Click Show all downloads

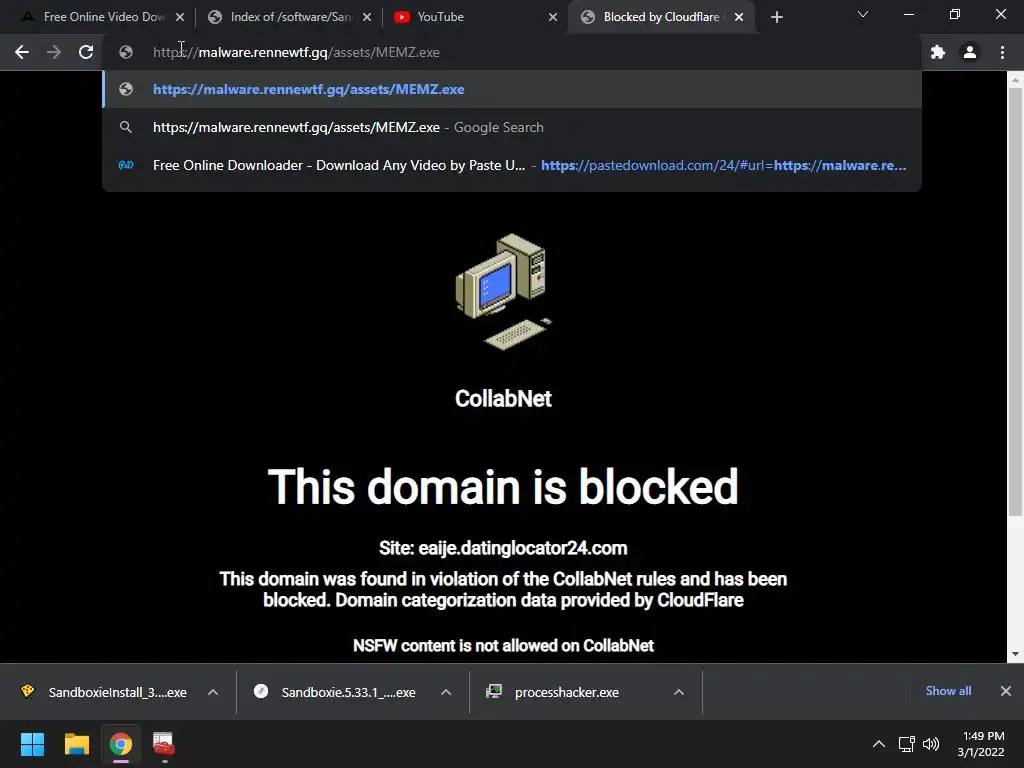pos(948,691)
